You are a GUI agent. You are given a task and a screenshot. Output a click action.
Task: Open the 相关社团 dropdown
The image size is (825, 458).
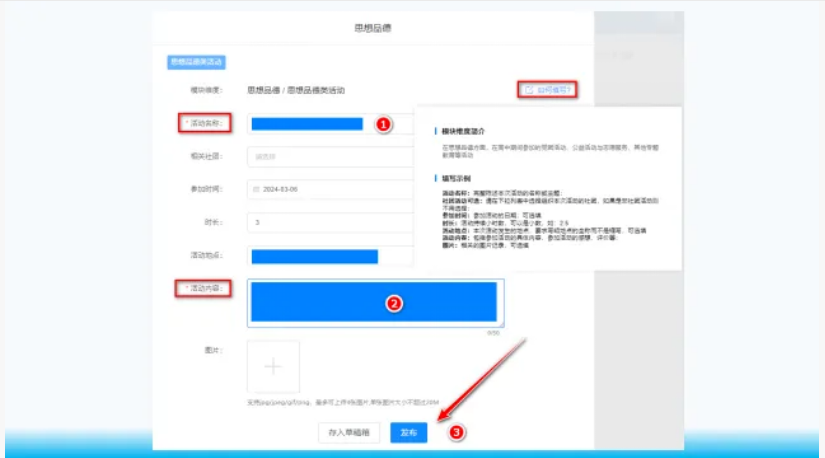(330, 156)
